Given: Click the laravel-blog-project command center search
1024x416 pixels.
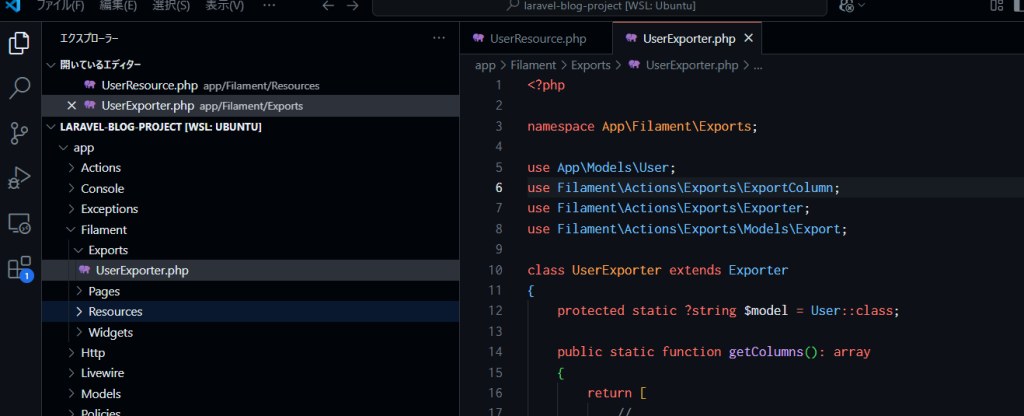Looking at the screenshot, I should tap(601, 7).
